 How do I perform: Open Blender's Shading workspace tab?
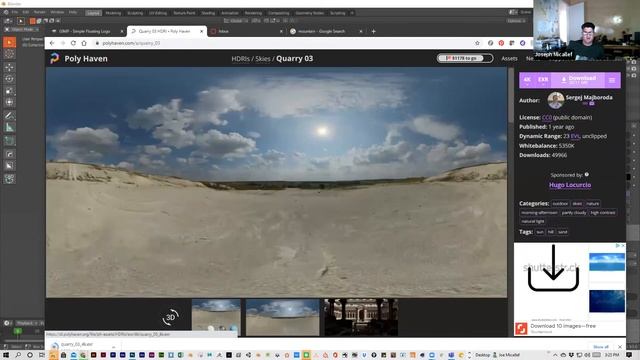[208, 13]
